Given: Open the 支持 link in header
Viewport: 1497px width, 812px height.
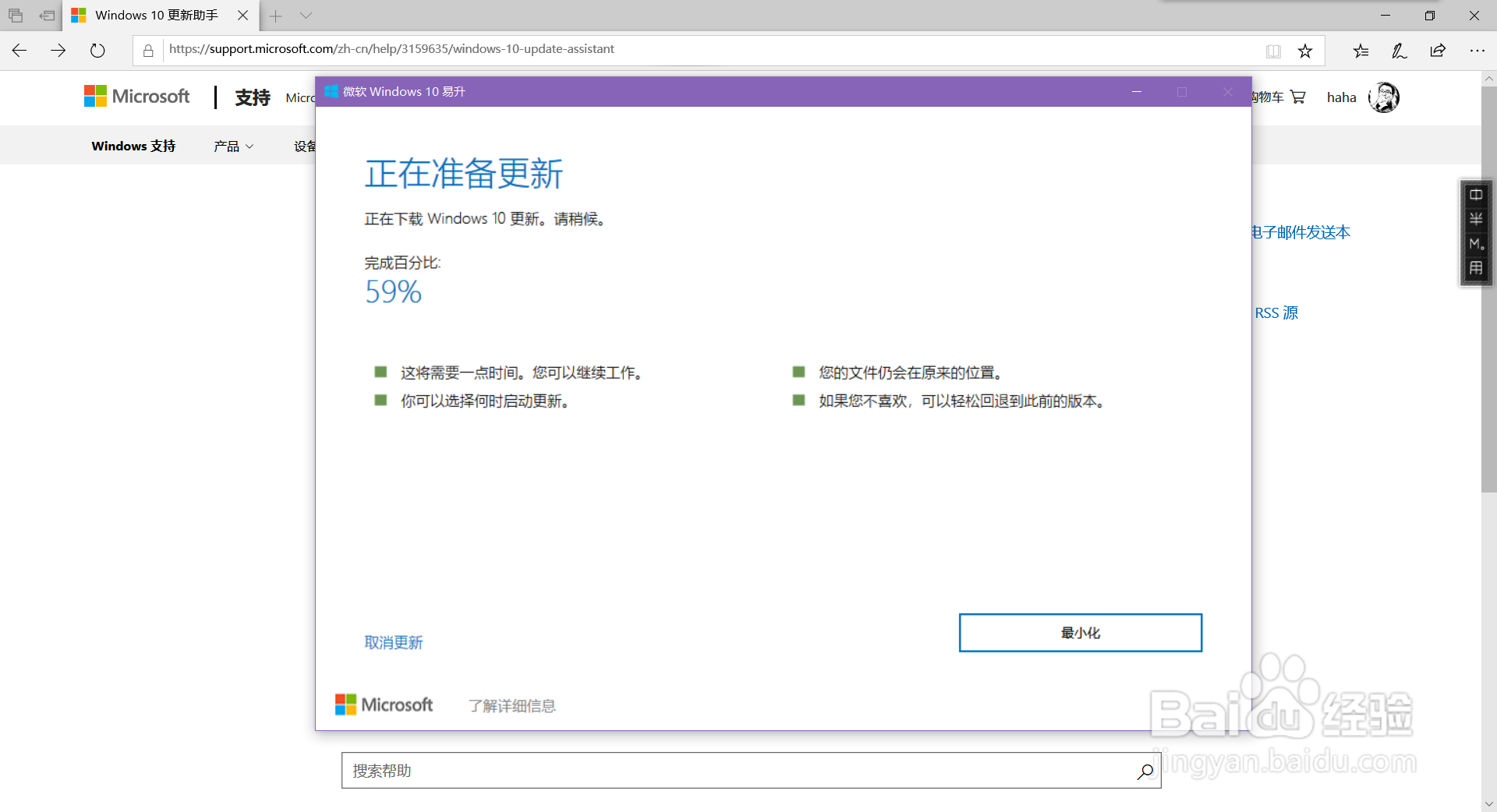Looking at the screenshot, I should 253,97.
